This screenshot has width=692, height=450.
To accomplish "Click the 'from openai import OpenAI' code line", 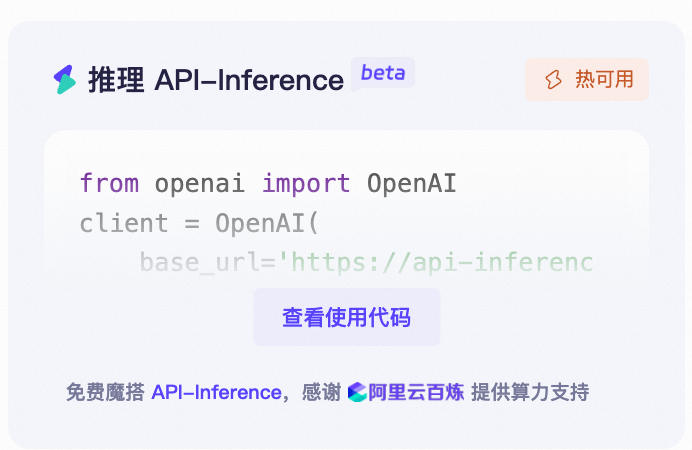I will [268, 183].
